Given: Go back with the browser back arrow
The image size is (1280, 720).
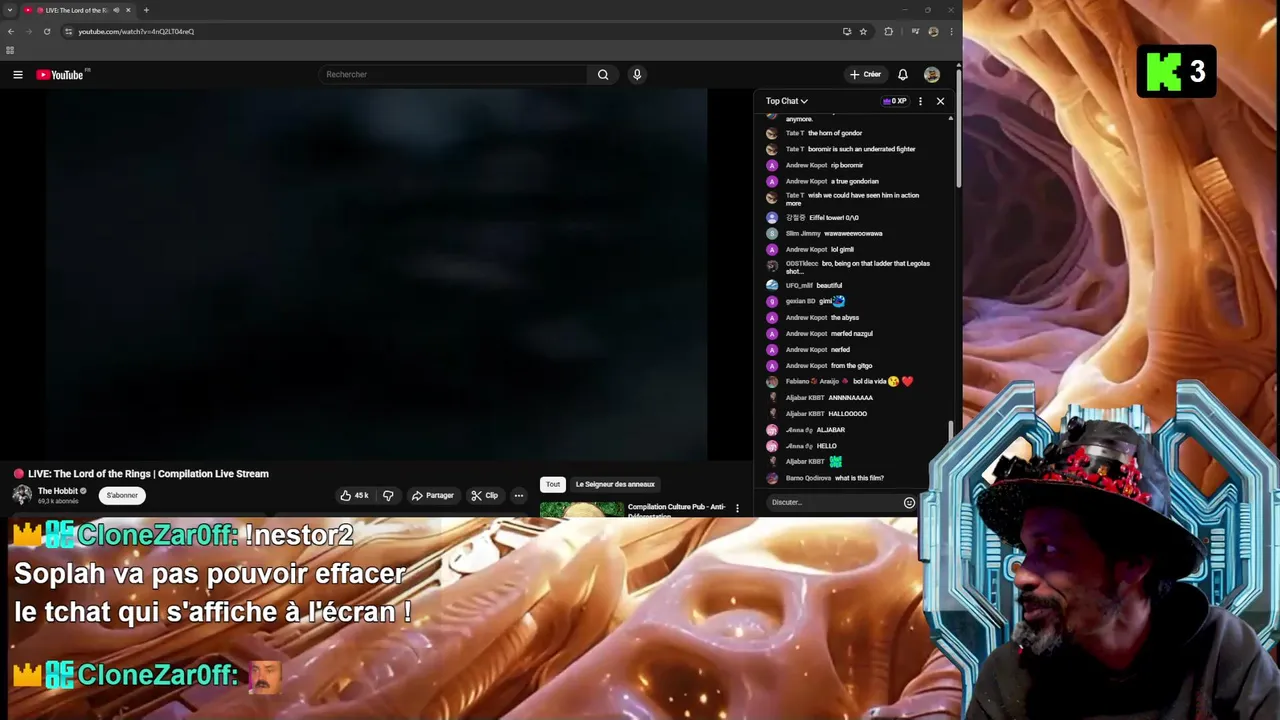Looking at the screenshot, I should click(11, 31).
